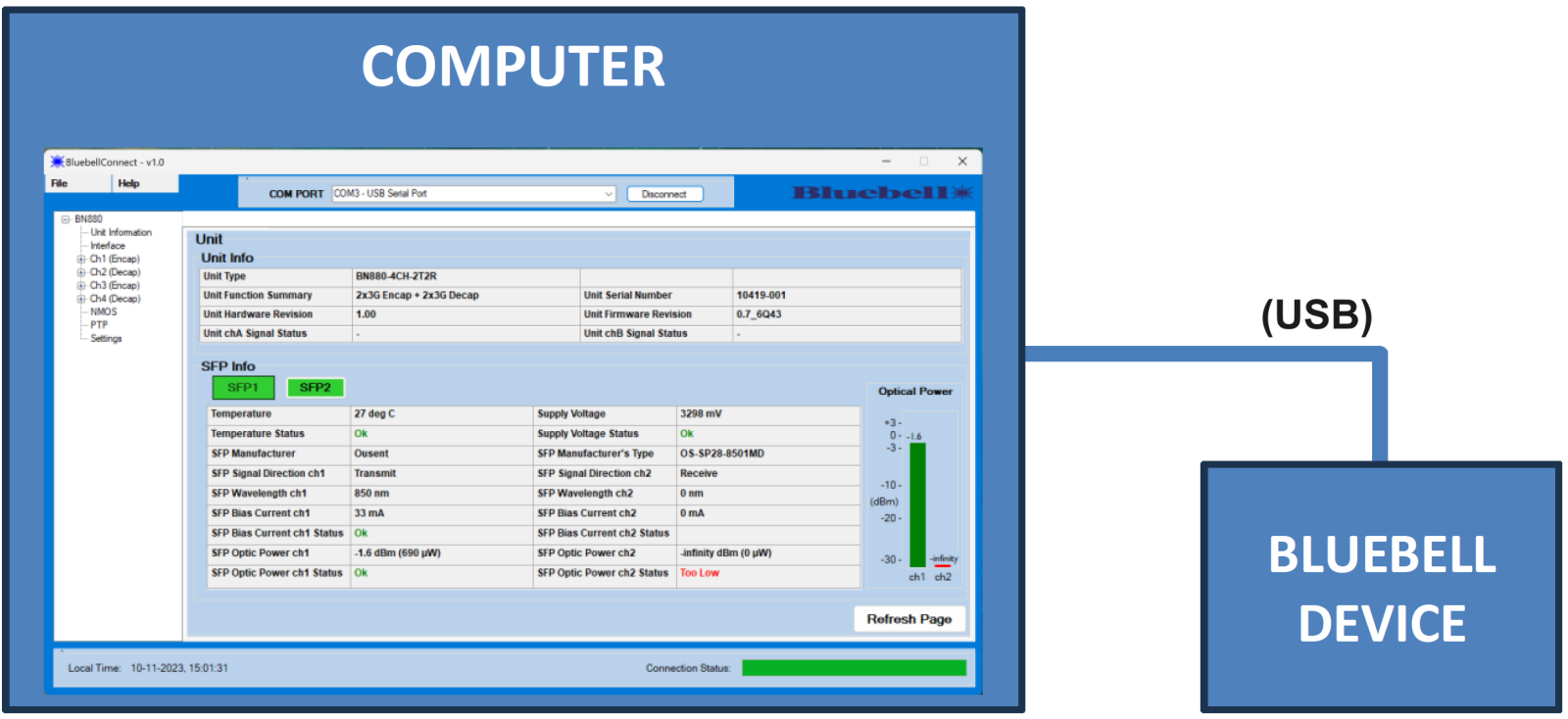The height and width of the screenshot is (719, 1568).
Task: Click the green Connection Status bar
Action: pos(854,668)
